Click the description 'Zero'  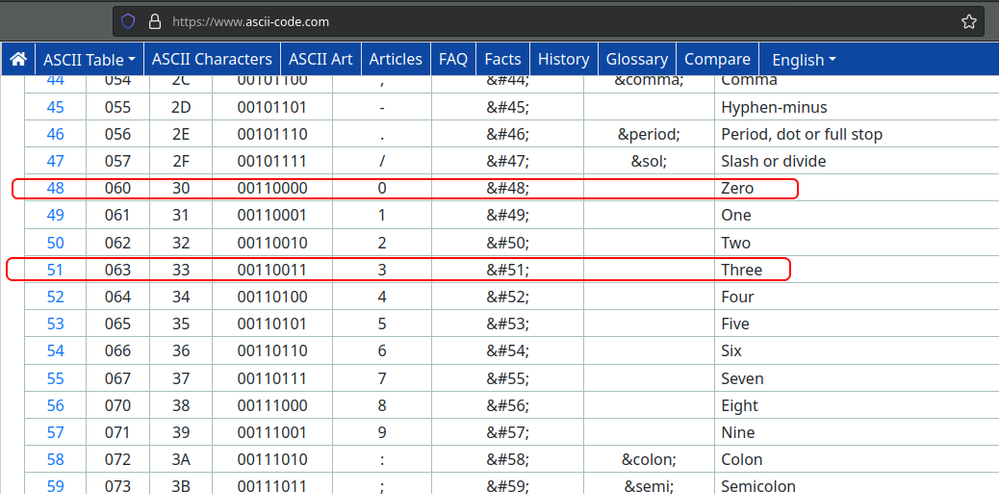coord(737,188)
